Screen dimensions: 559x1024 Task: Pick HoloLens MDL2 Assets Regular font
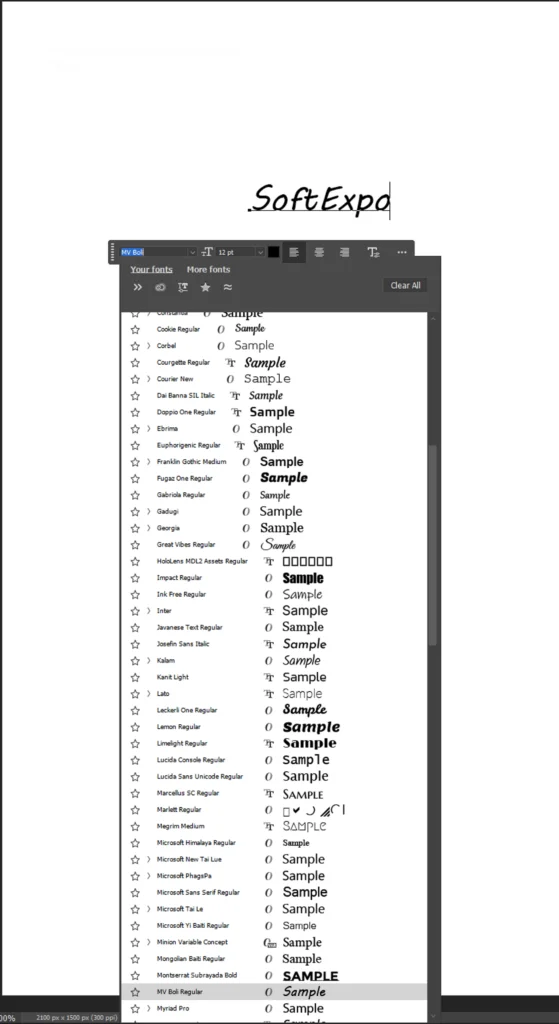pyautogui.click(x=274, y=561)
